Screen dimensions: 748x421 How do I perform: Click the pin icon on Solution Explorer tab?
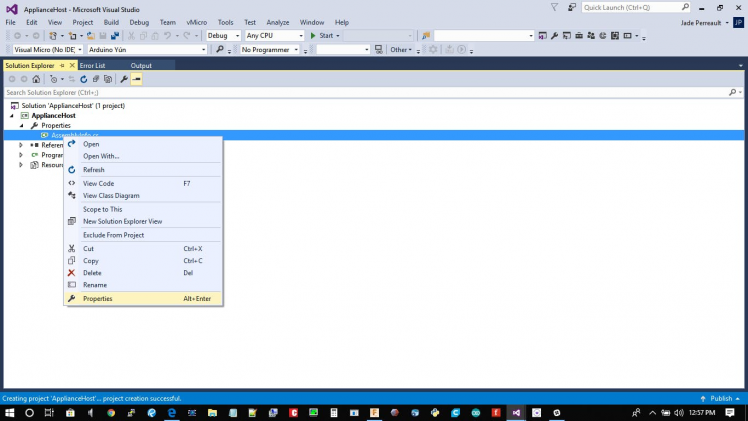(62, 65)
